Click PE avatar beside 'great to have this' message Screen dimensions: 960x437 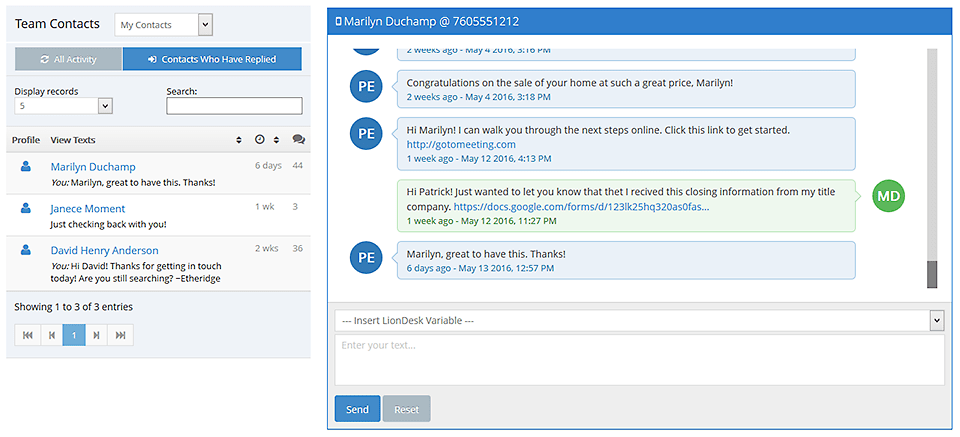(x=366, y=258)
